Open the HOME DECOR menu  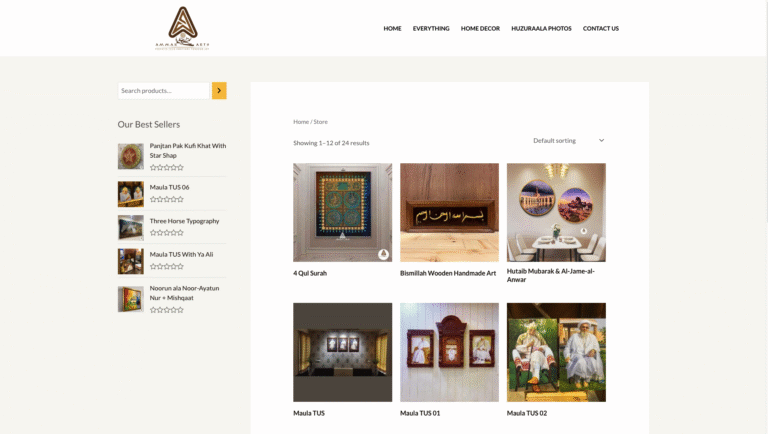(x=480, y=28)
